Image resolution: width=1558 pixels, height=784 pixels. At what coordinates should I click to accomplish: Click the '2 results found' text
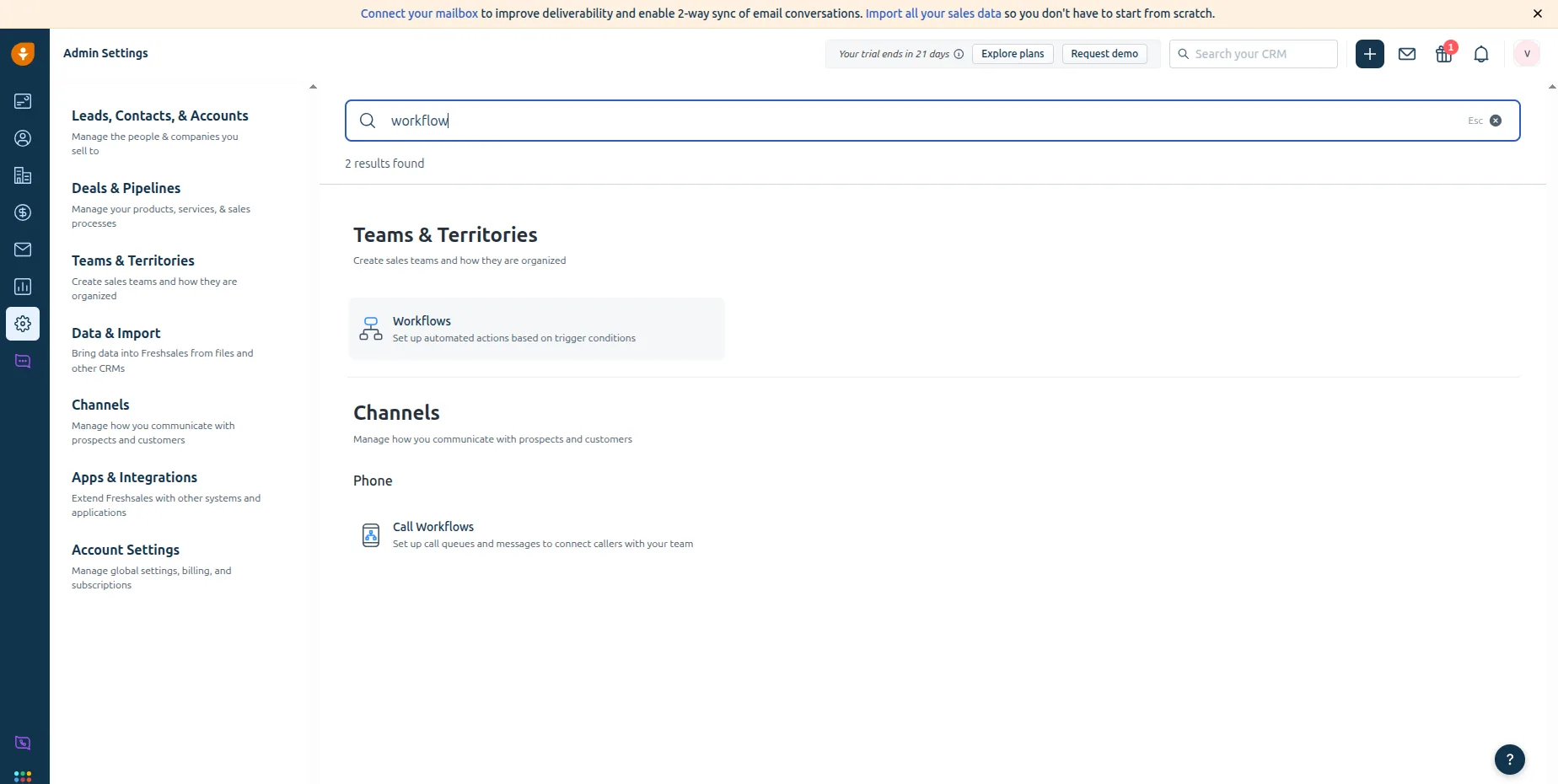click(x=384, y=164)
